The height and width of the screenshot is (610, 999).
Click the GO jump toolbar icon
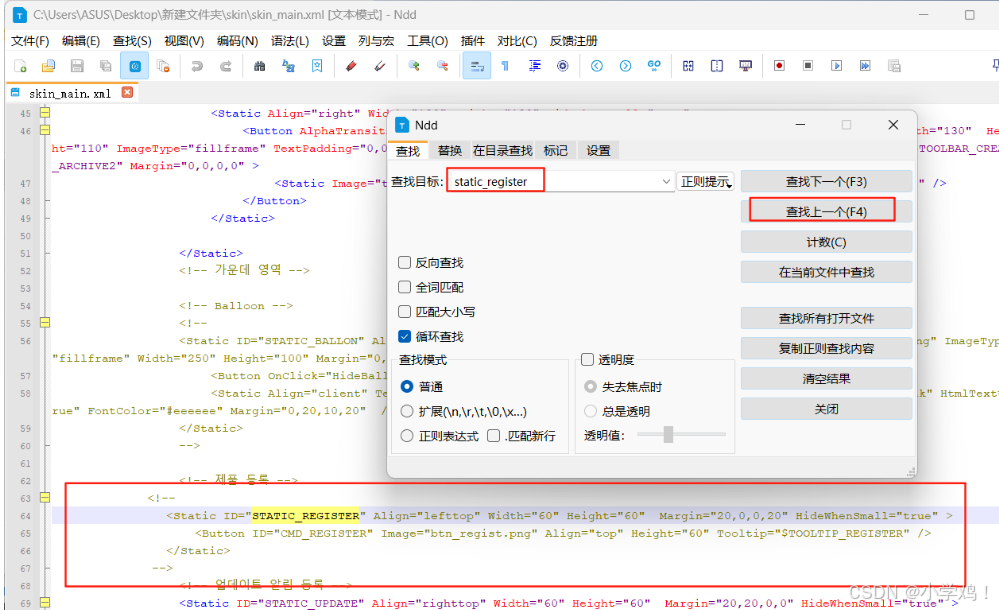[x=654, y=66]
